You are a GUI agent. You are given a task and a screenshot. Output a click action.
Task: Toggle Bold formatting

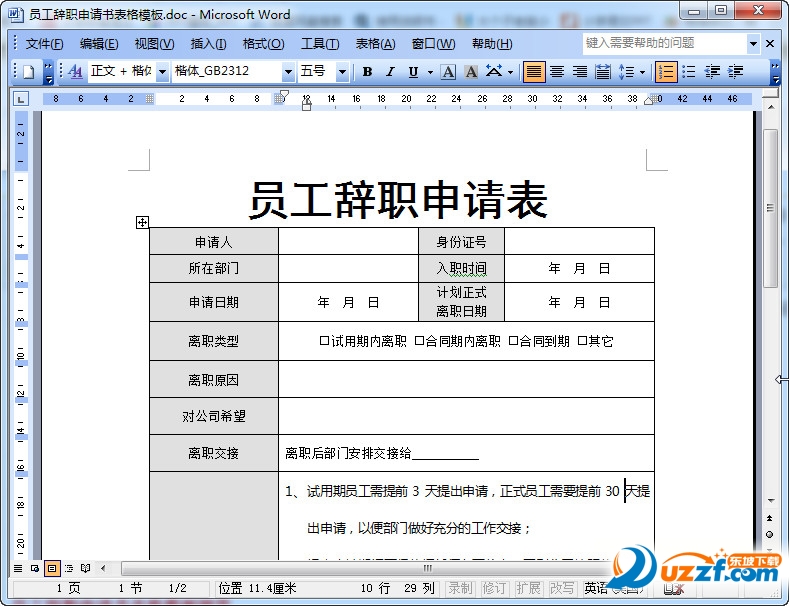pos(367,72)
